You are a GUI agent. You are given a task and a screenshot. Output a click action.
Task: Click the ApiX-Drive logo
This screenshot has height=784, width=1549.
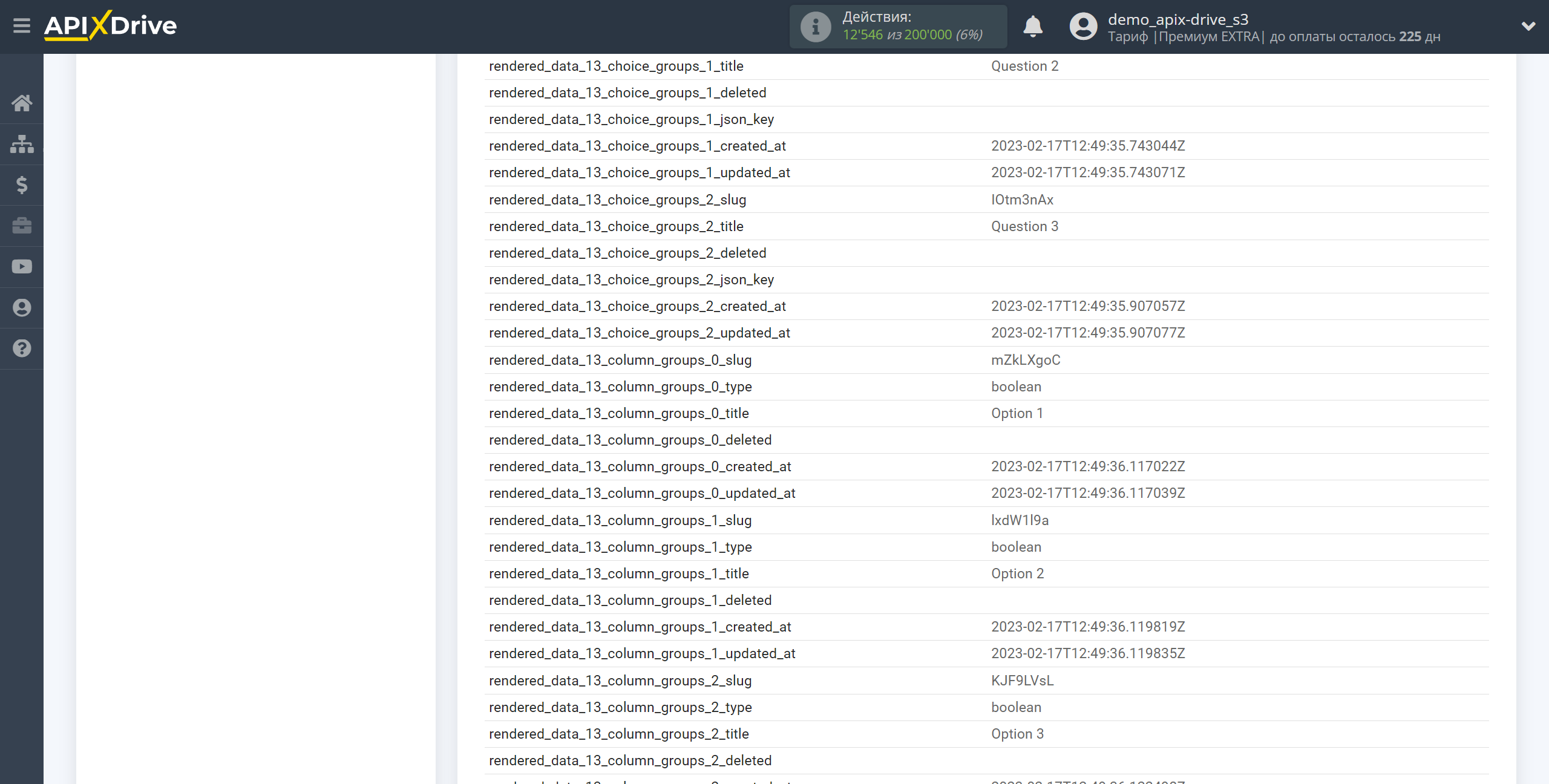(x=110, y=26)
